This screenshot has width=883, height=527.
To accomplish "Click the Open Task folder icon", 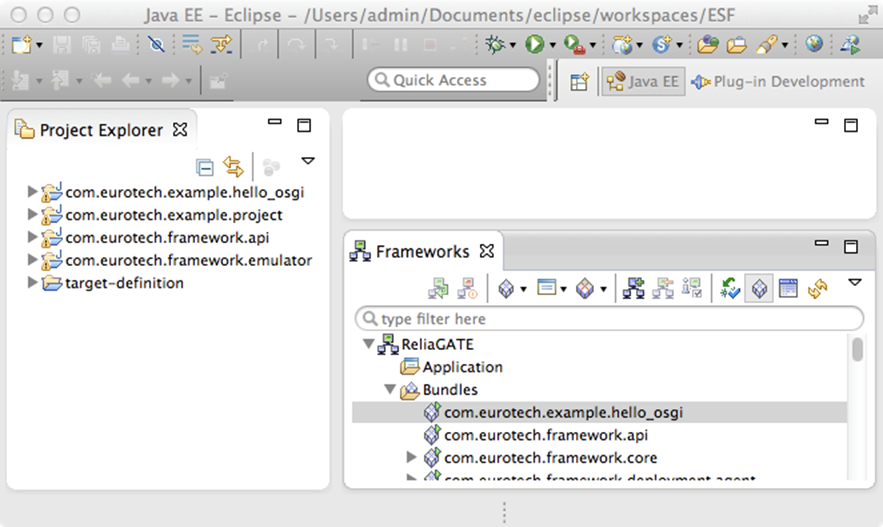I will point(736,44).
